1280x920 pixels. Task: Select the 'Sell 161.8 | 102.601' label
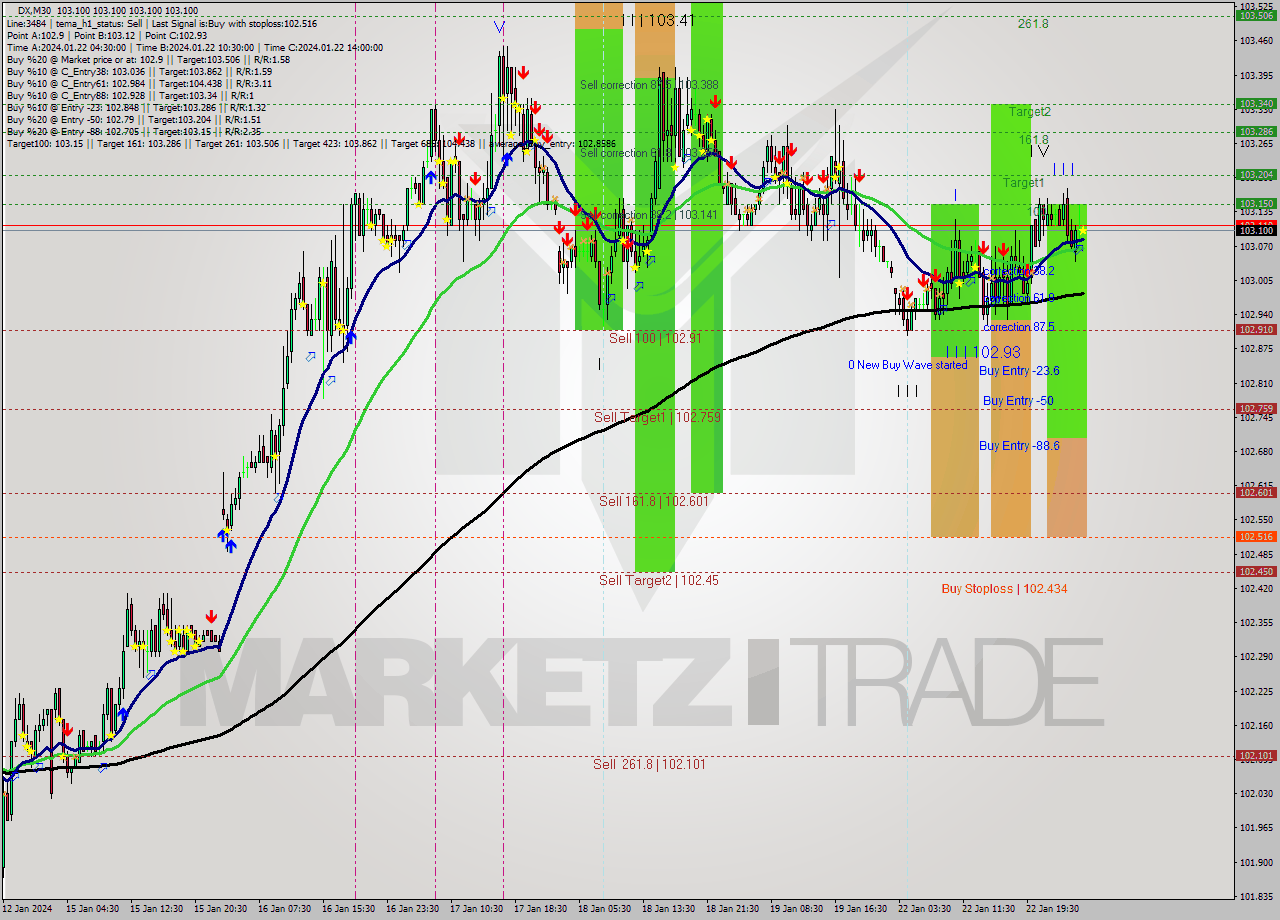[654, 501]
